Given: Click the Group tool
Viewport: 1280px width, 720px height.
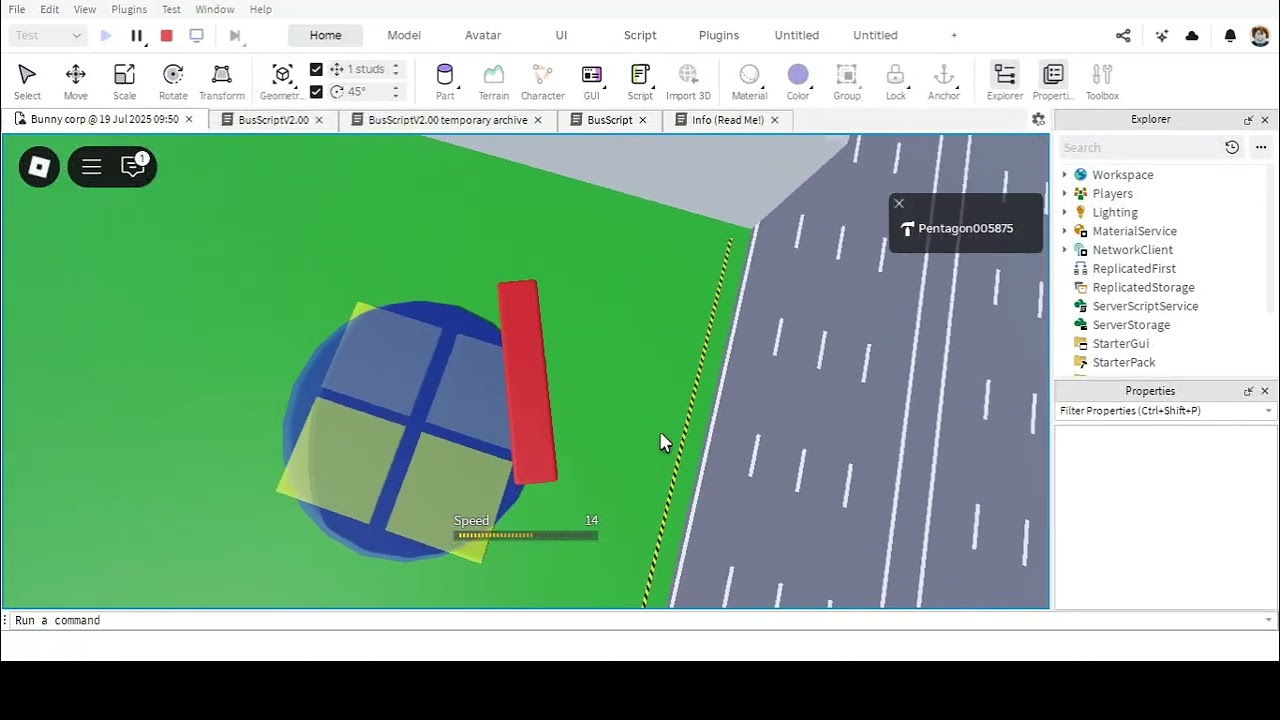Looking at the screenshot, I should point(847,82).
